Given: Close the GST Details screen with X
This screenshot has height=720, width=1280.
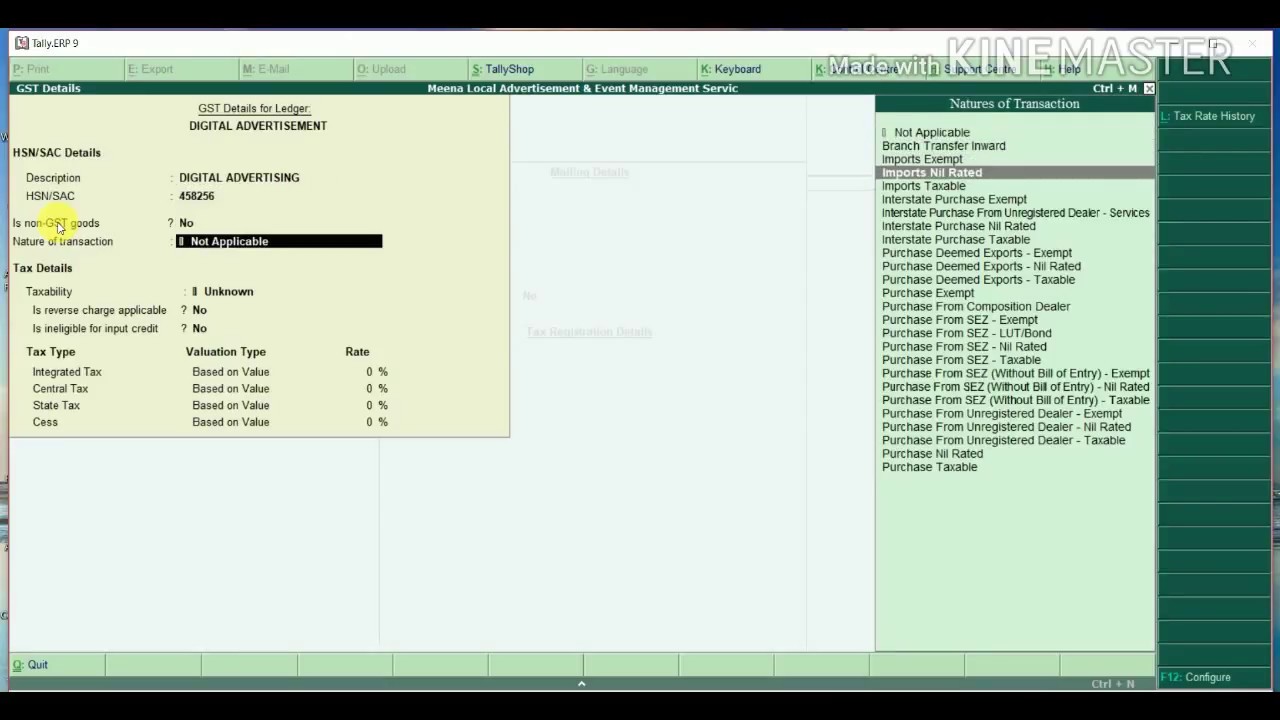Looking at the screenshot, I should click(x=1149, y=88).
